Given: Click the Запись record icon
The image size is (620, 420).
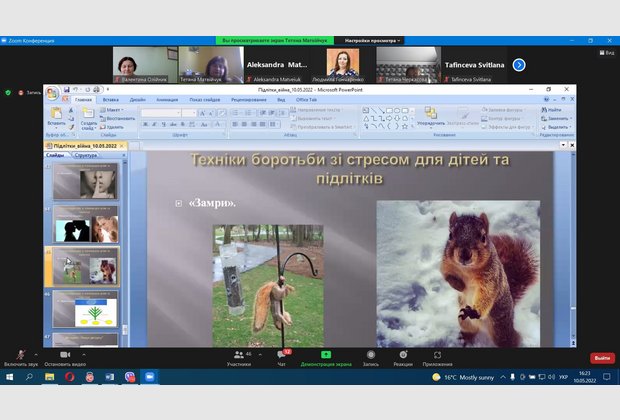Looking at the screenshot, I should (371, 355).
